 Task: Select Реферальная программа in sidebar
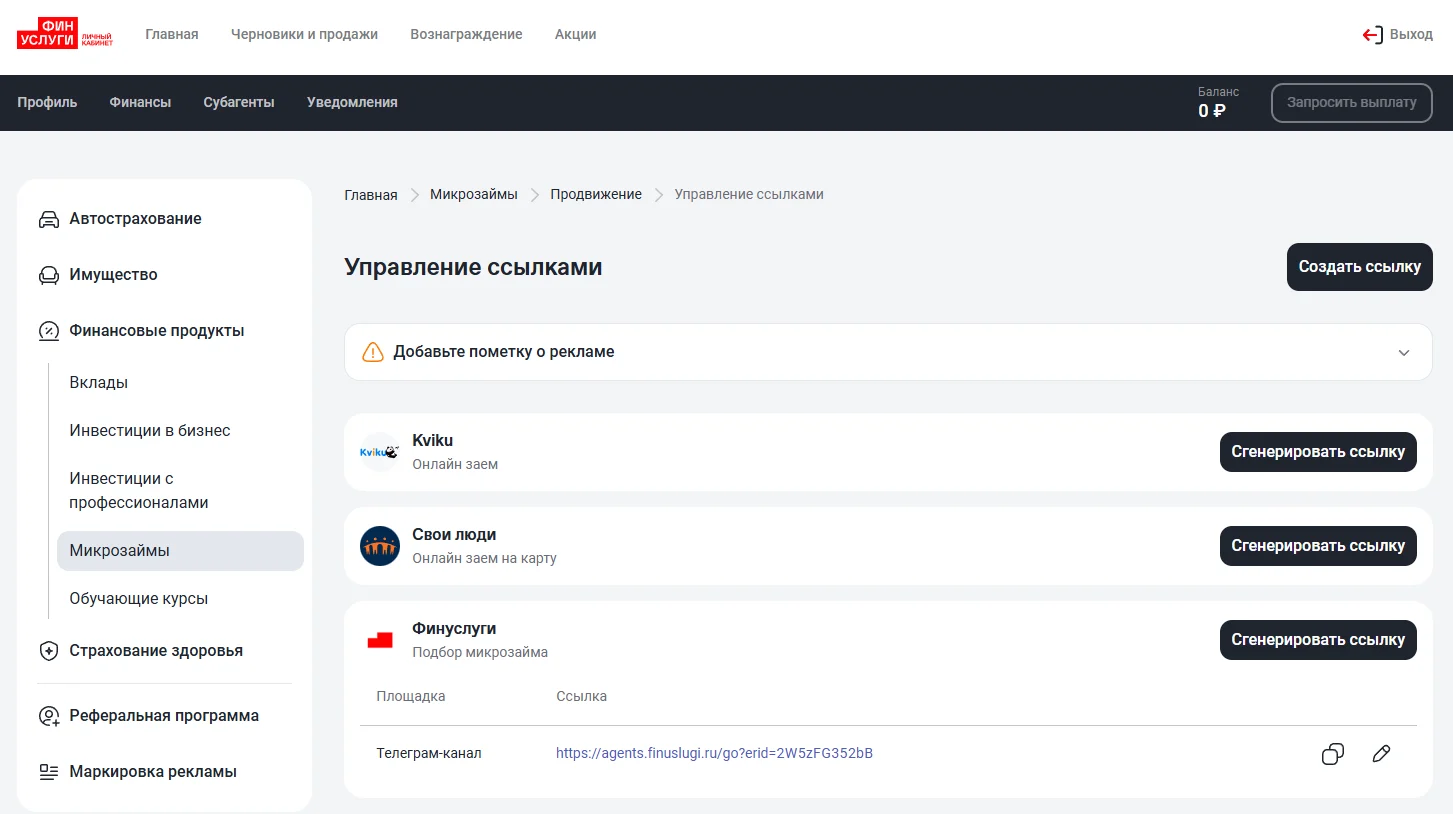[x=165, y=716]
